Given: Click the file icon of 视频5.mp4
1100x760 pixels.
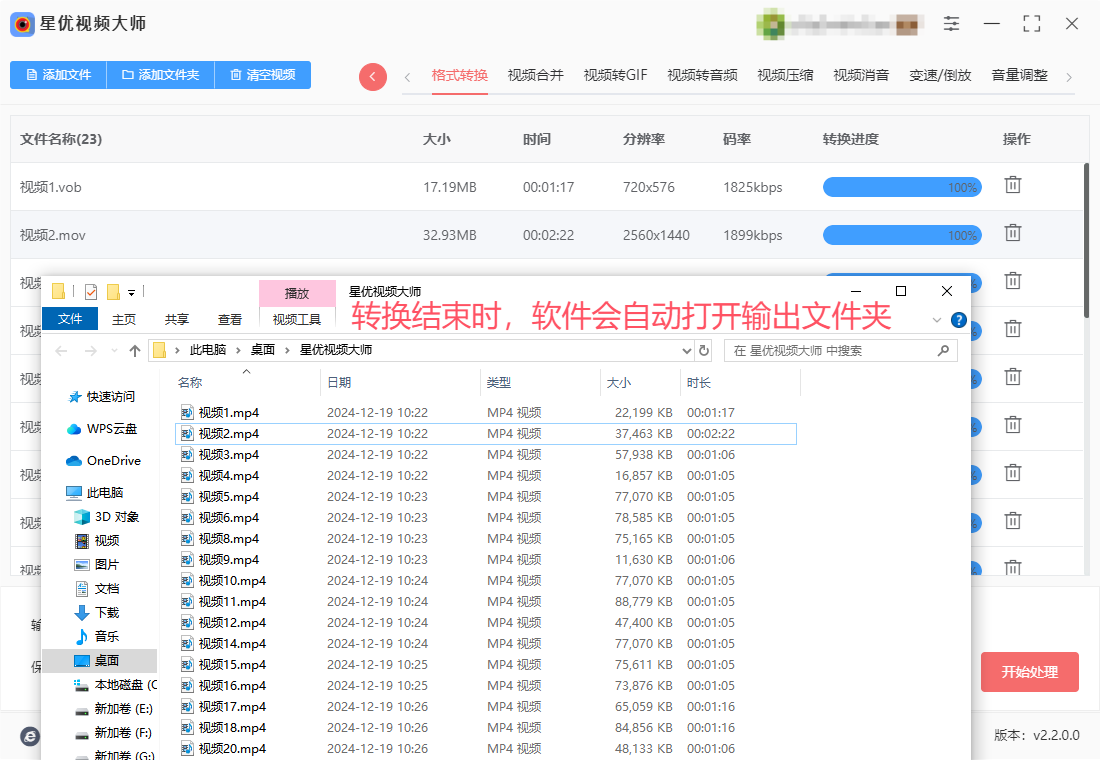Looking at the screenshot, I should [187, 497].
